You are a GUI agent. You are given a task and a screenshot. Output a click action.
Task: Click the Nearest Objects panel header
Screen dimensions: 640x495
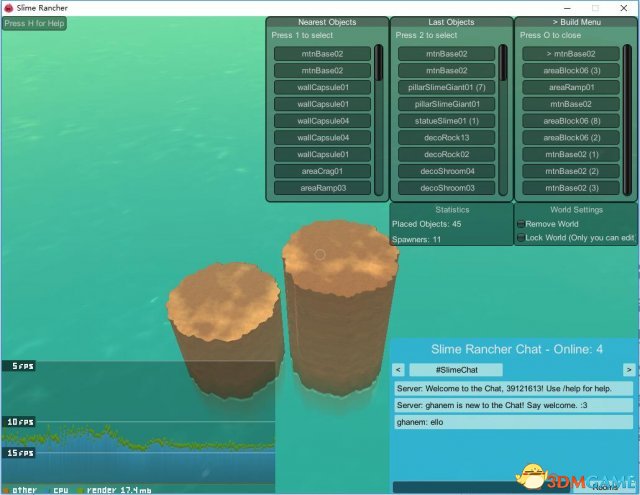click(327, 22)
